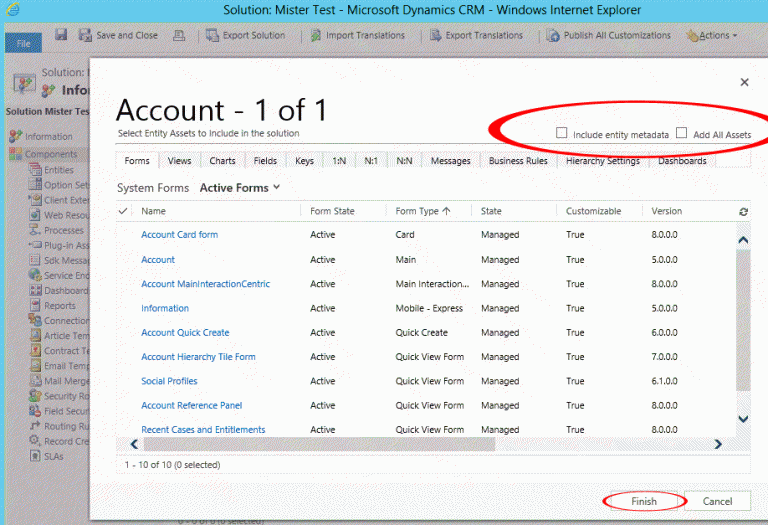The image size is (768, 525).
Task: Click the Security Roles icon in sidebar
Action: (x=35, y=396)
